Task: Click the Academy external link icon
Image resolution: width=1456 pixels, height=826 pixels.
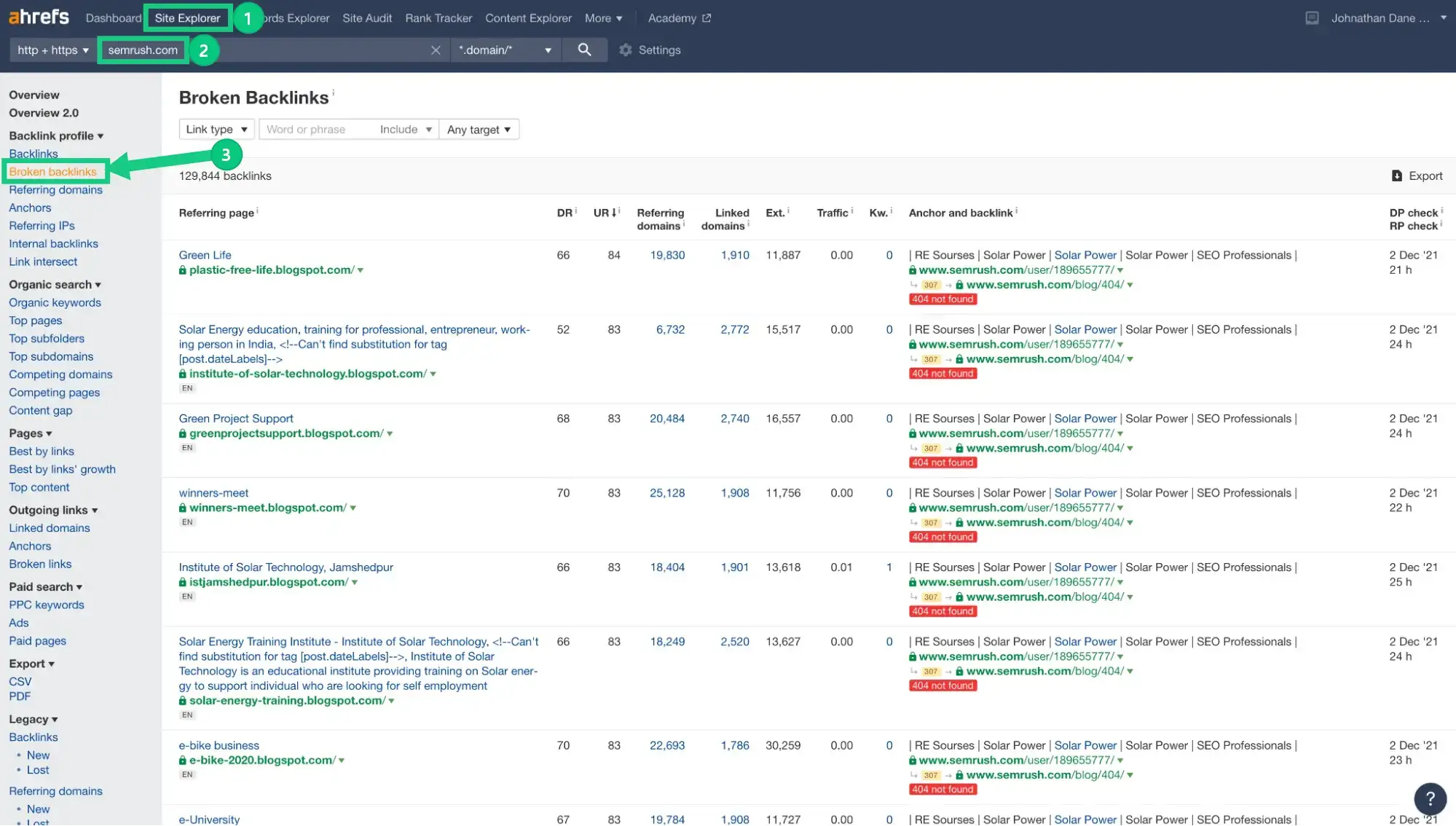Action: 706,18
